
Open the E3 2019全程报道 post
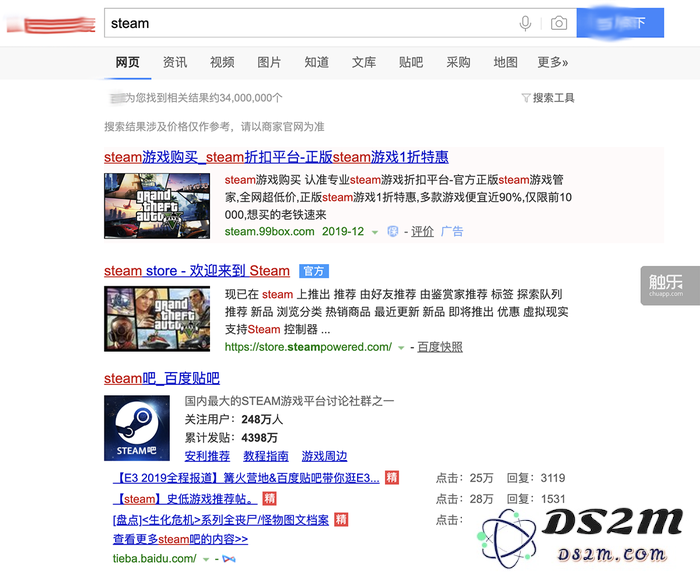click(246, 478)
